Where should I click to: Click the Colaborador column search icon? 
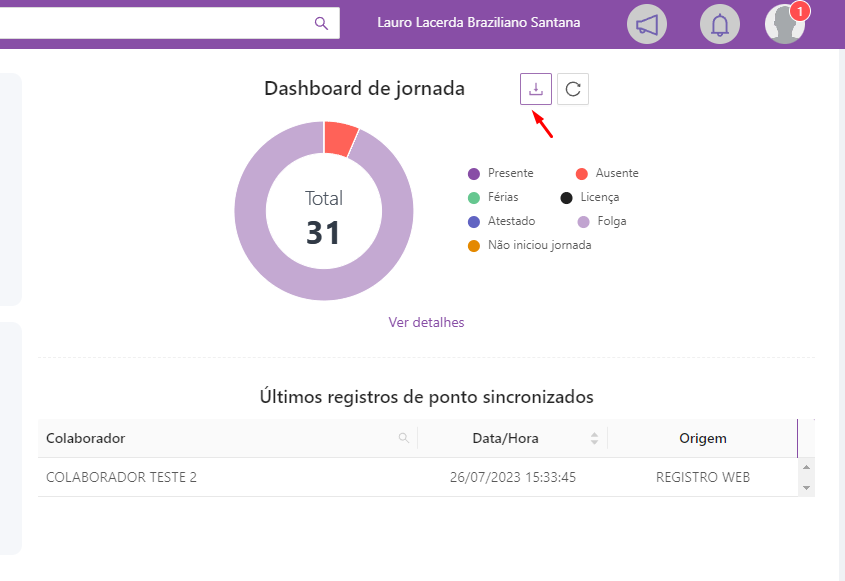[404, 438]
